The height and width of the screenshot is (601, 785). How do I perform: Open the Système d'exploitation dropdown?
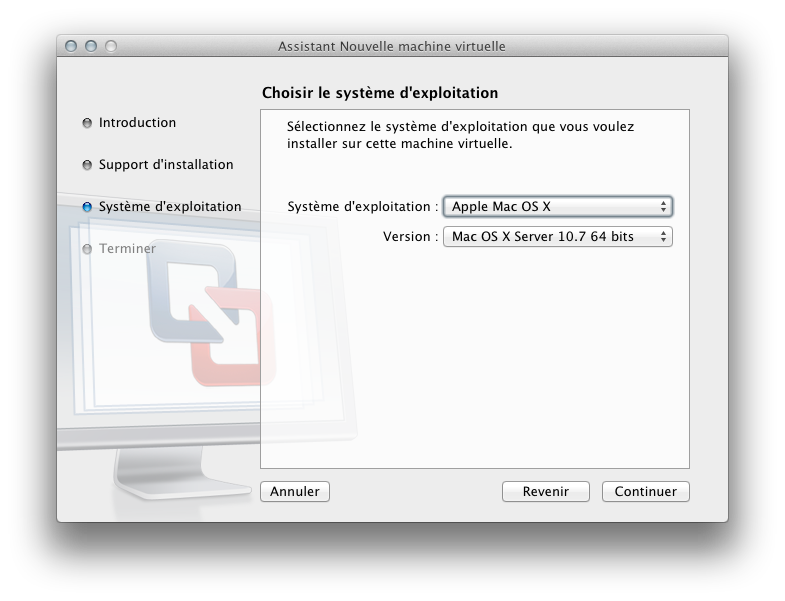[558, 206]
